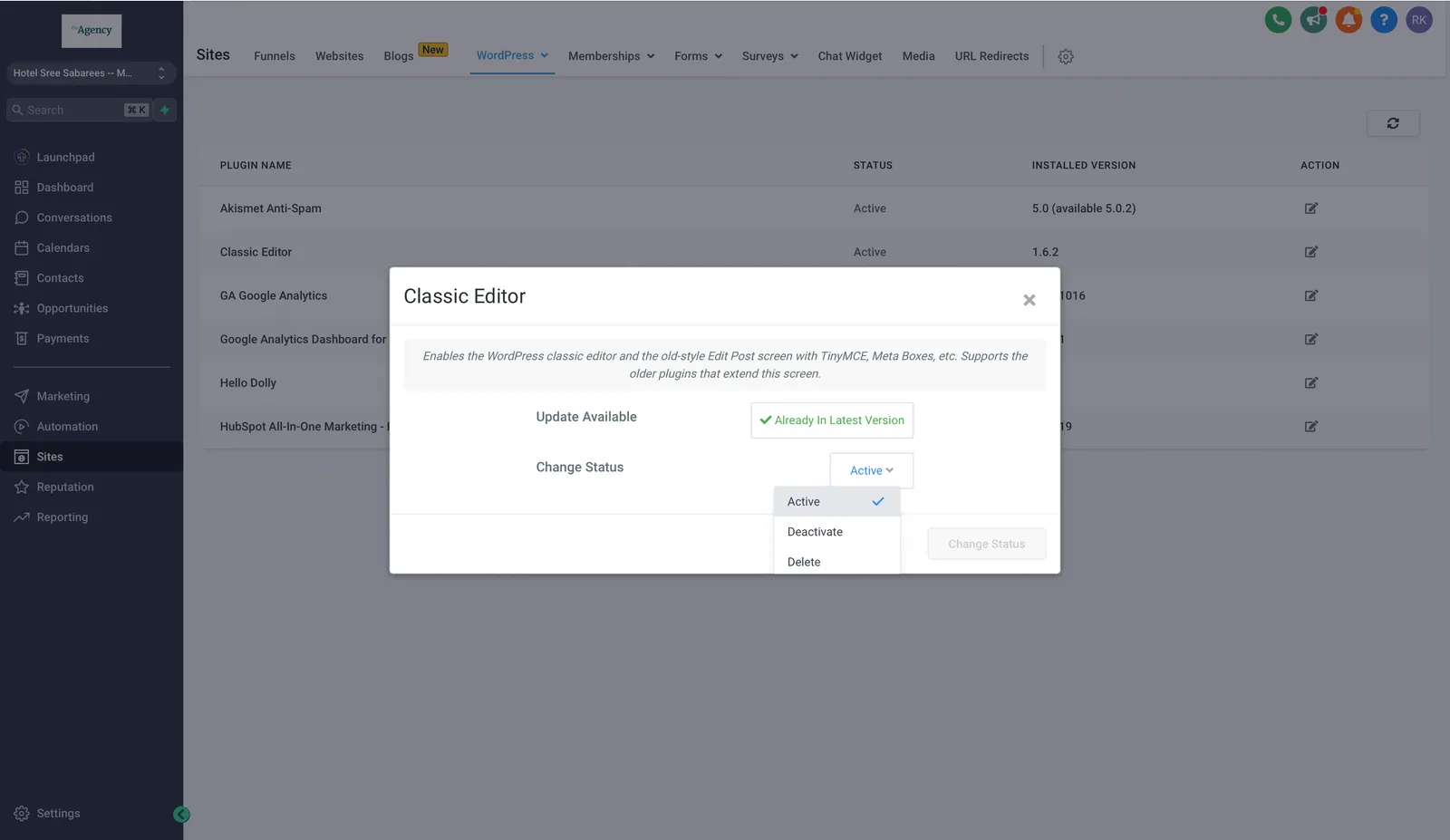Expand the Memberships dropdown
This screenshot has height=840, width=1450.
611,56
